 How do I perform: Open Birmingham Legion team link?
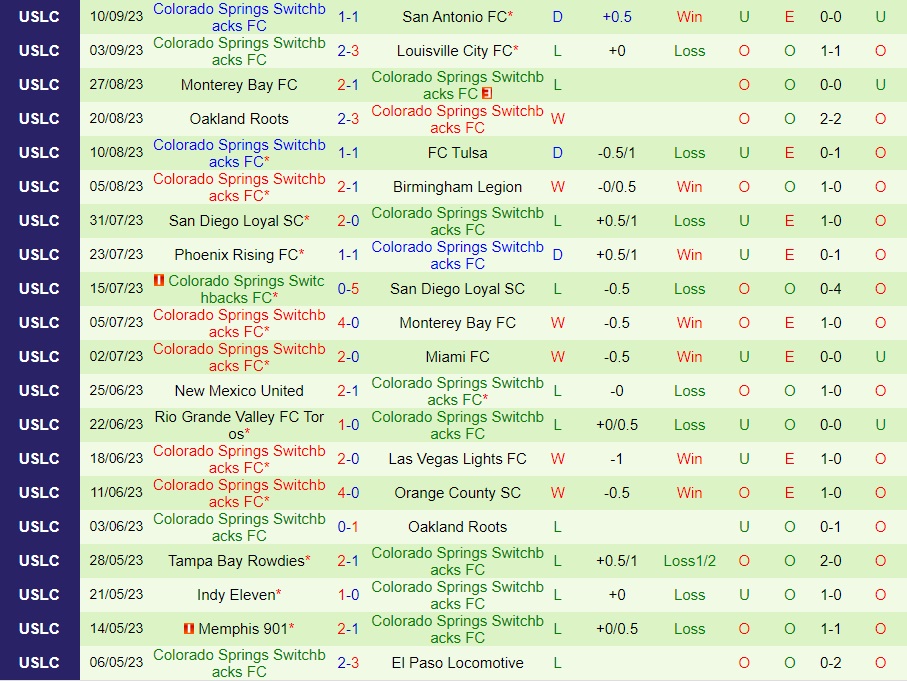coord(457,187)
